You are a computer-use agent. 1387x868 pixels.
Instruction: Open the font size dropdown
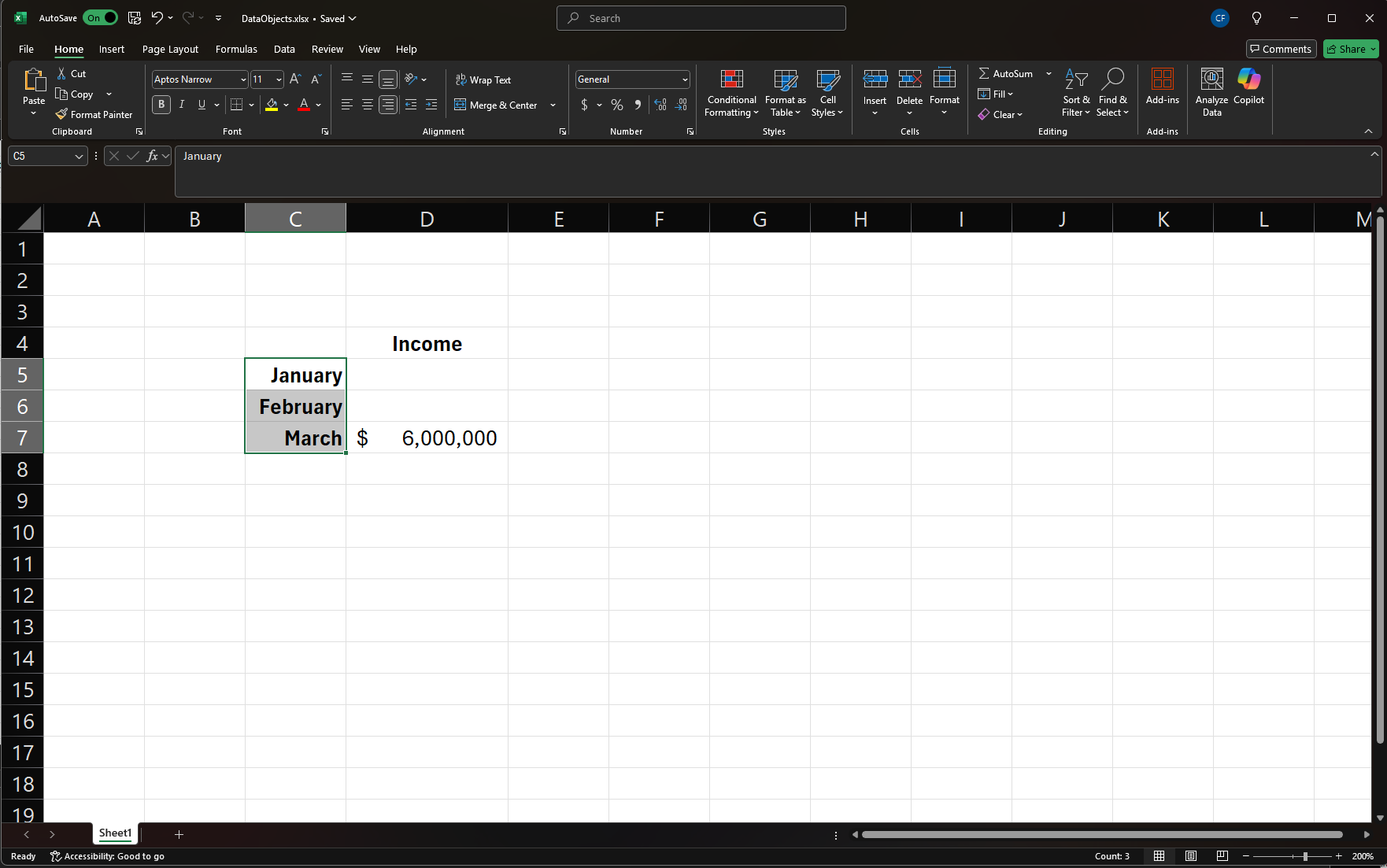click(x=279, y=79)
